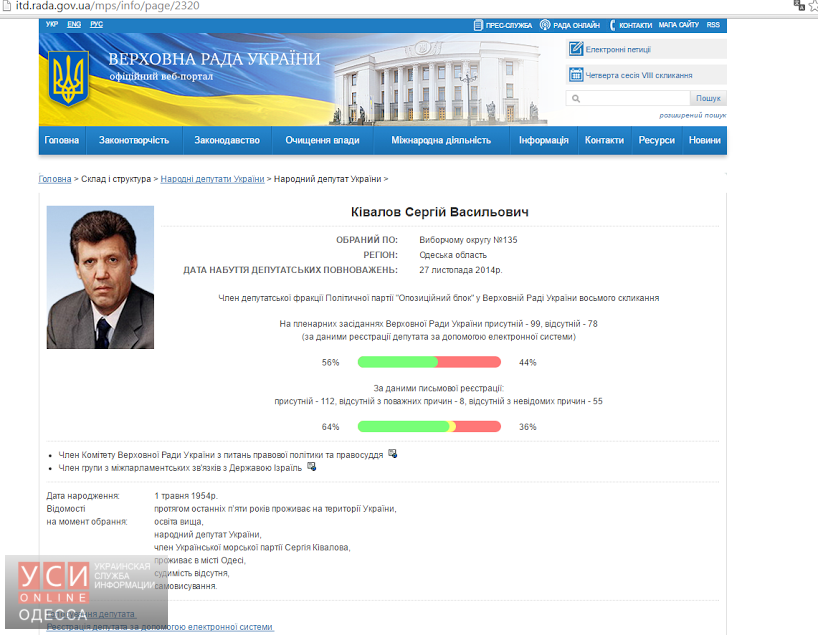
Task: Open the Законодавство menu tab
Action: click(227, 140)
